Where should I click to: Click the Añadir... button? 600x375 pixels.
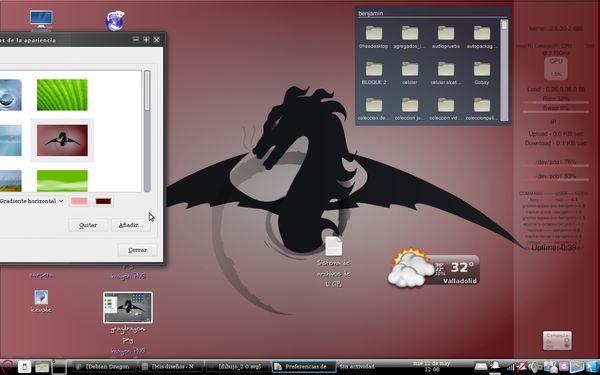point(130,225)
